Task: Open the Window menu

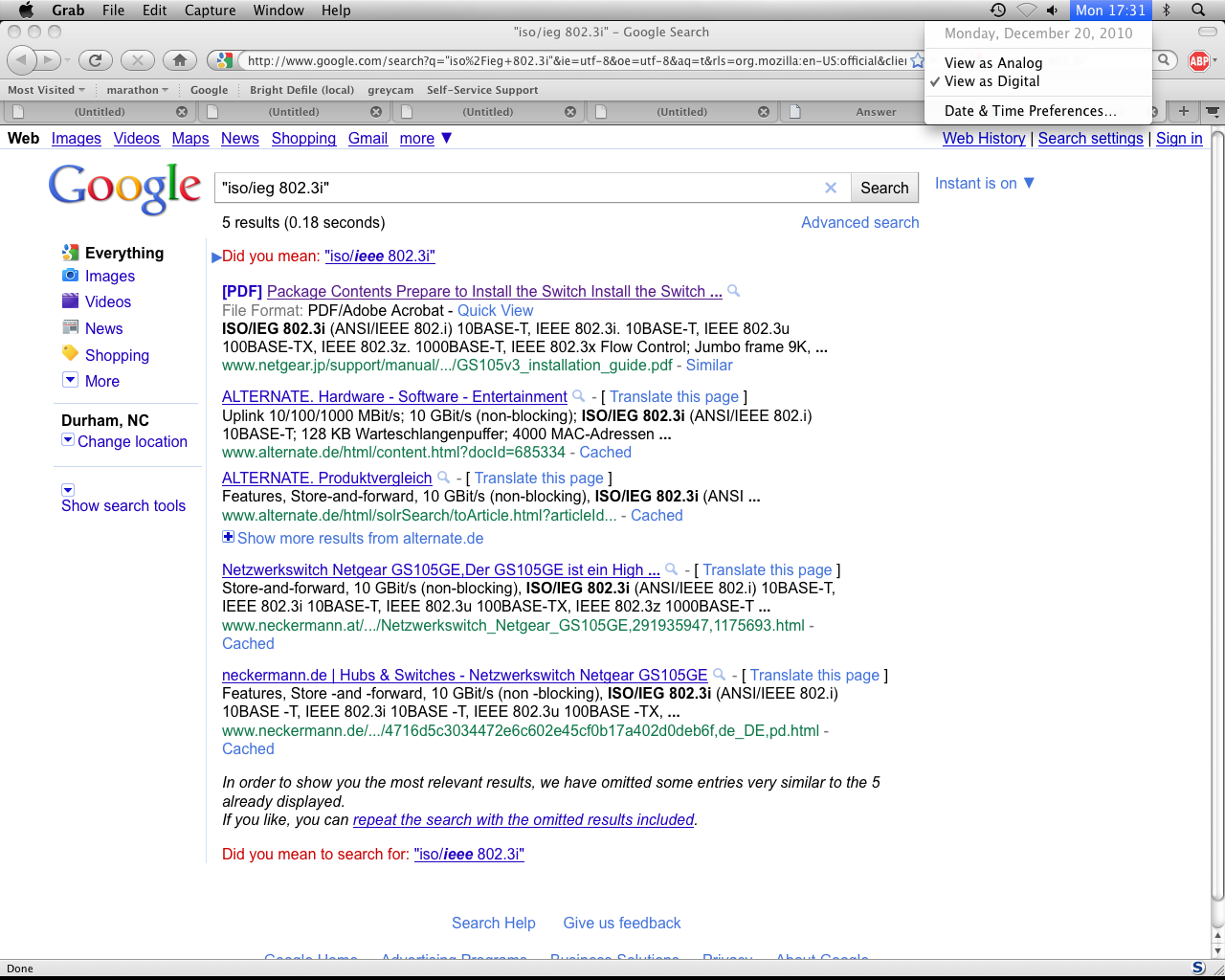Action: pos(278,10)
